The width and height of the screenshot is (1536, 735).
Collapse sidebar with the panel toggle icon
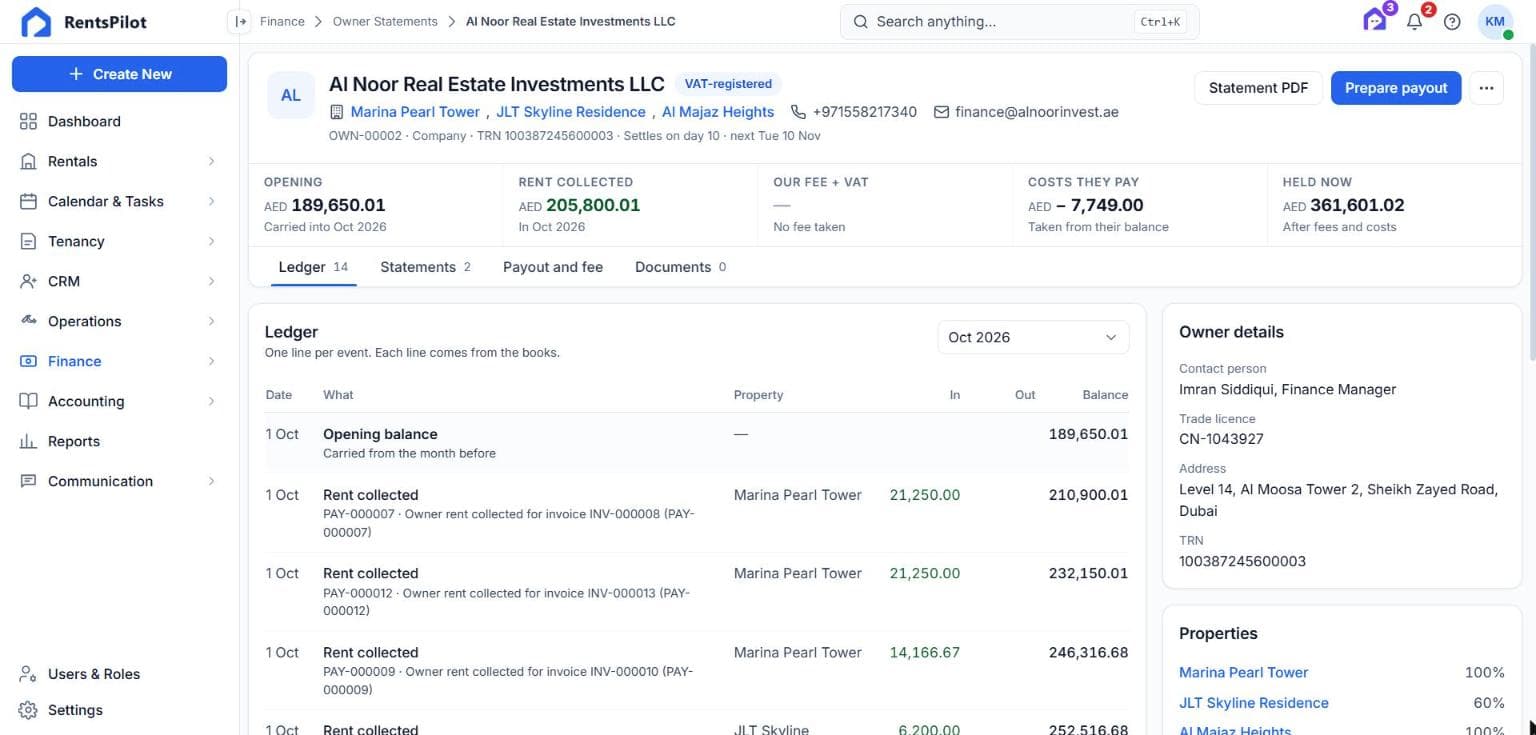[x=239, y=21]
